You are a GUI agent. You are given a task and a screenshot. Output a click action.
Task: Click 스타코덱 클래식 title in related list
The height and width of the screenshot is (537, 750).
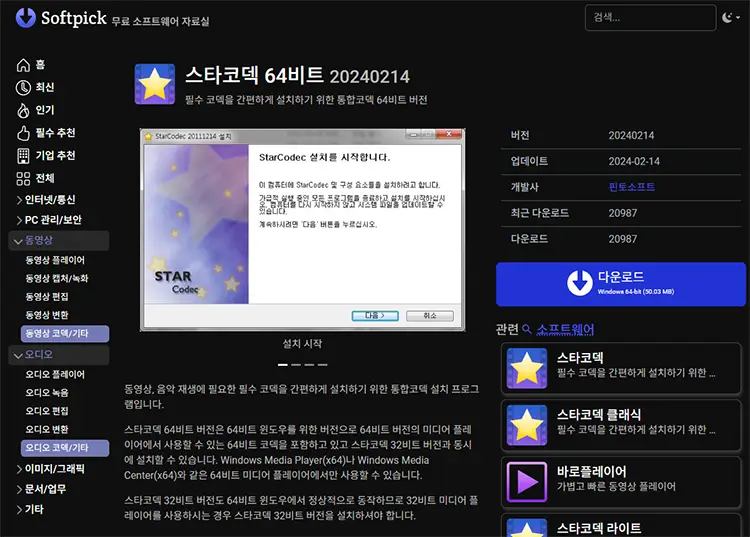[598, 414]
